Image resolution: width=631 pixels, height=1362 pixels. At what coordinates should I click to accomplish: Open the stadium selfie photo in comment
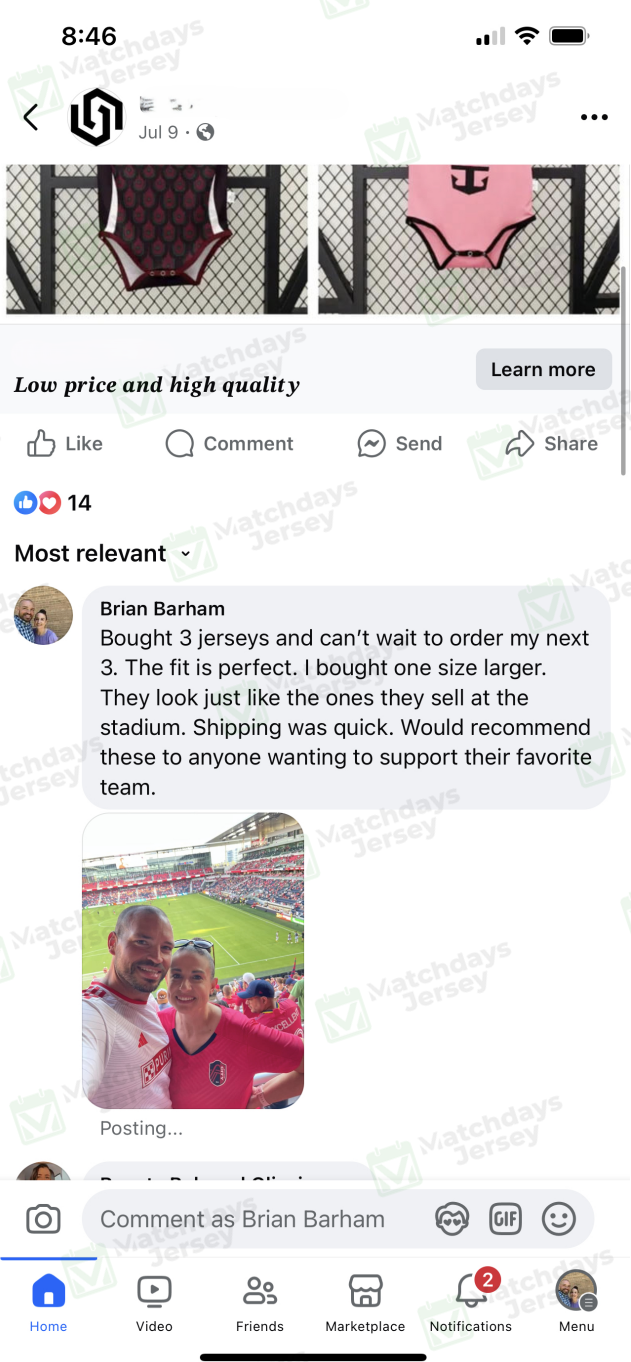pos(193,961)
